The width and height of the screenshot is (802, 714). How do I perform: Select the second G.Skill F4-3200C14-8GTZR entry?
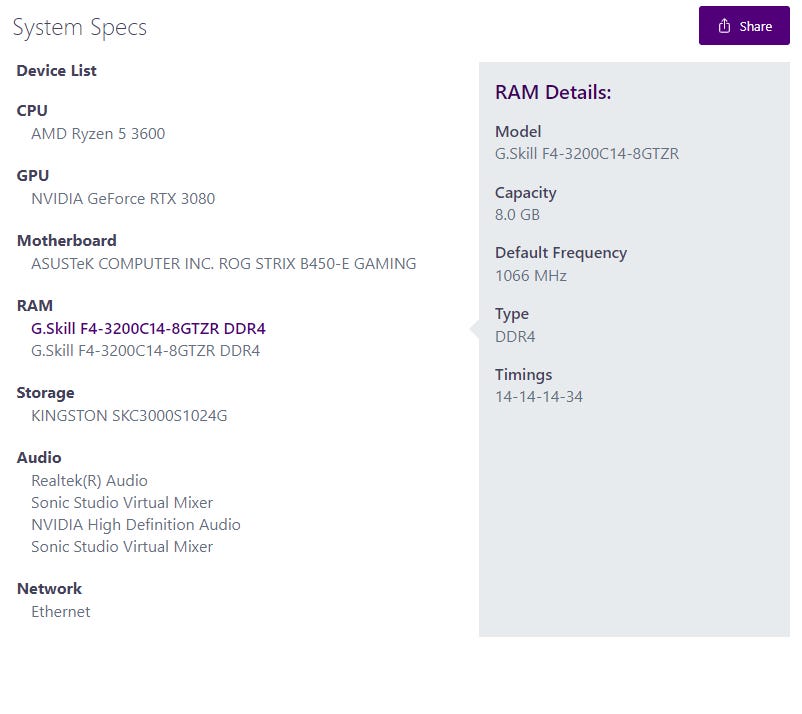[145, 350]
